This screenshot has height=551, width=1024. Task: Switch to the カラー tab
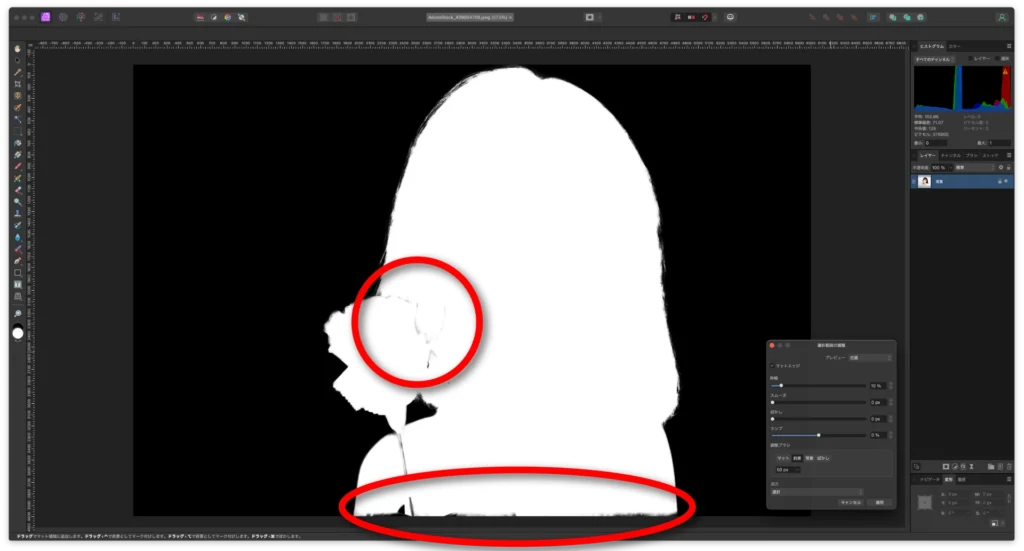point(953,46)
